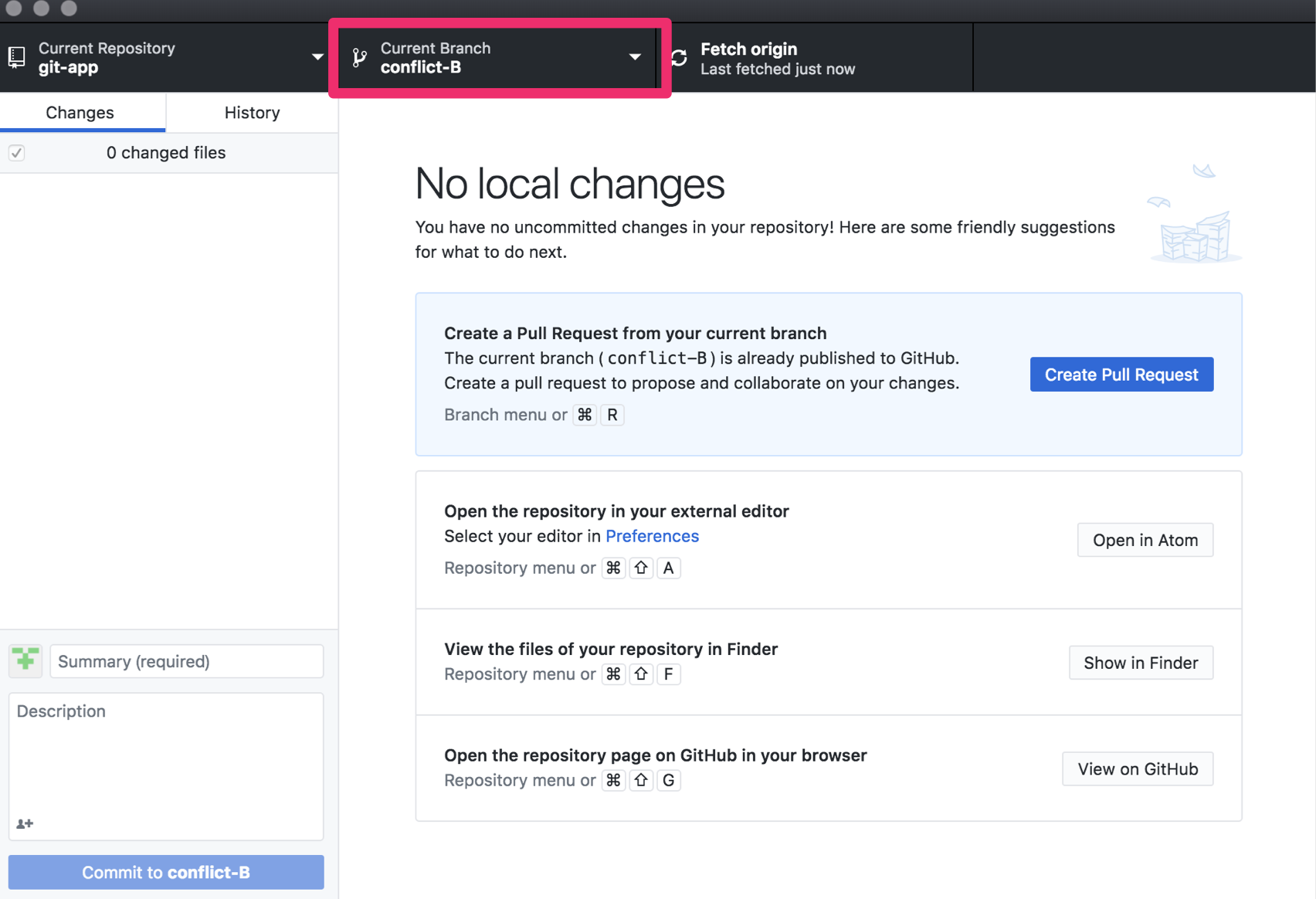Click the branch icon next to conflict-B

click(x=360, y=57)
